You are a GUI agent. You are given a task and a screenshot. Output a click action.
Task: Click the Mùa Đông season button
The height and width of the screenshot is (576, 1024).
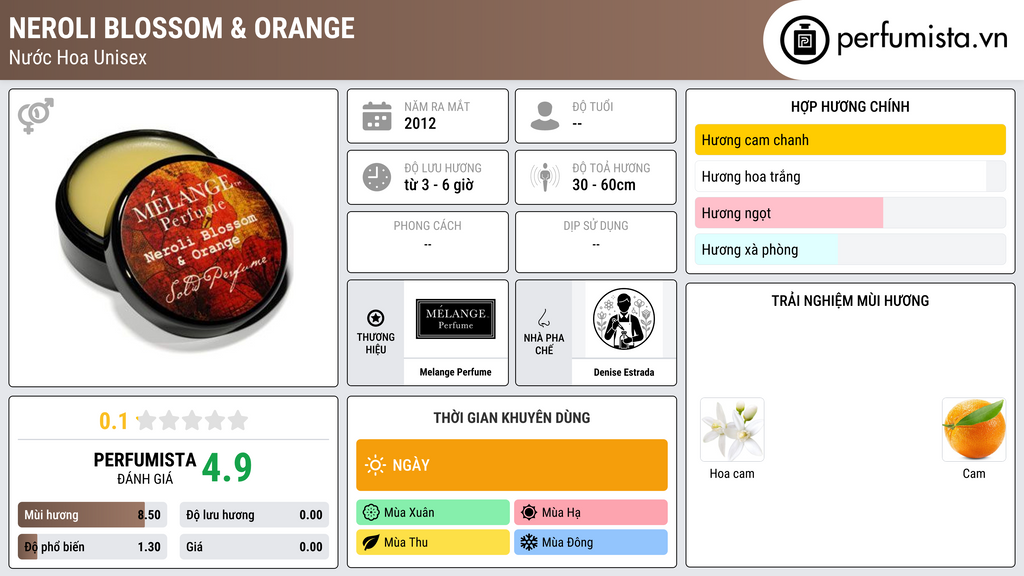tap(591, 542)
